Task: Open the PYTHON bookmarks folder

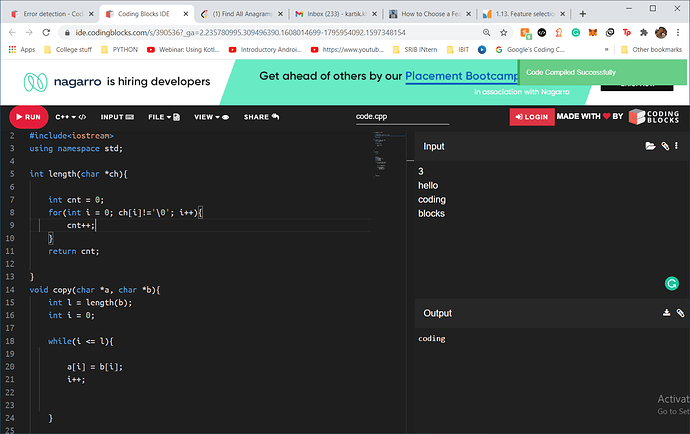Action: pos(117,48)
